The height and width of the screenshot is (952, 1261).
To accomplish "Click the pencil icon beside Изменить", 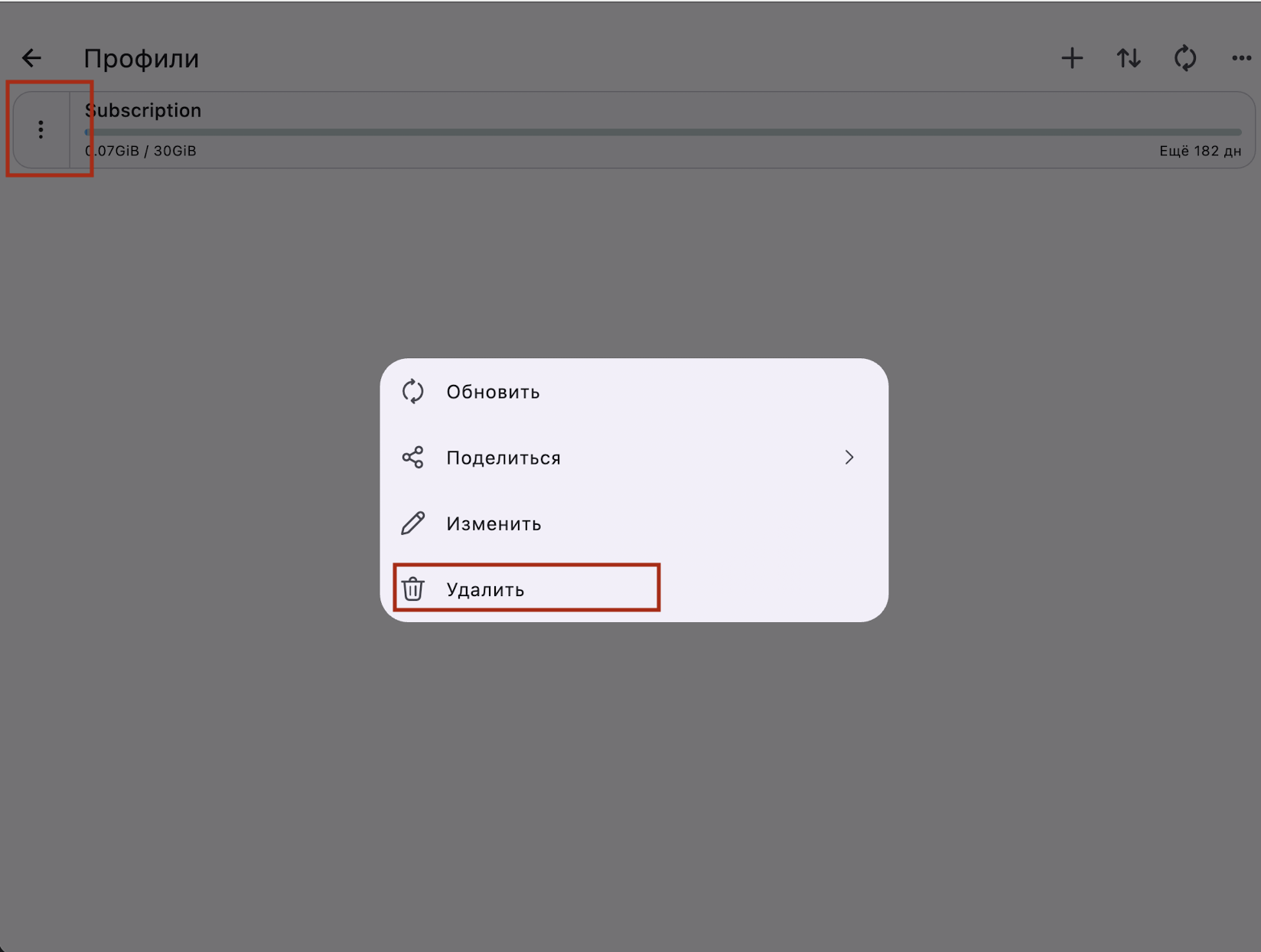I will [413, 523].
